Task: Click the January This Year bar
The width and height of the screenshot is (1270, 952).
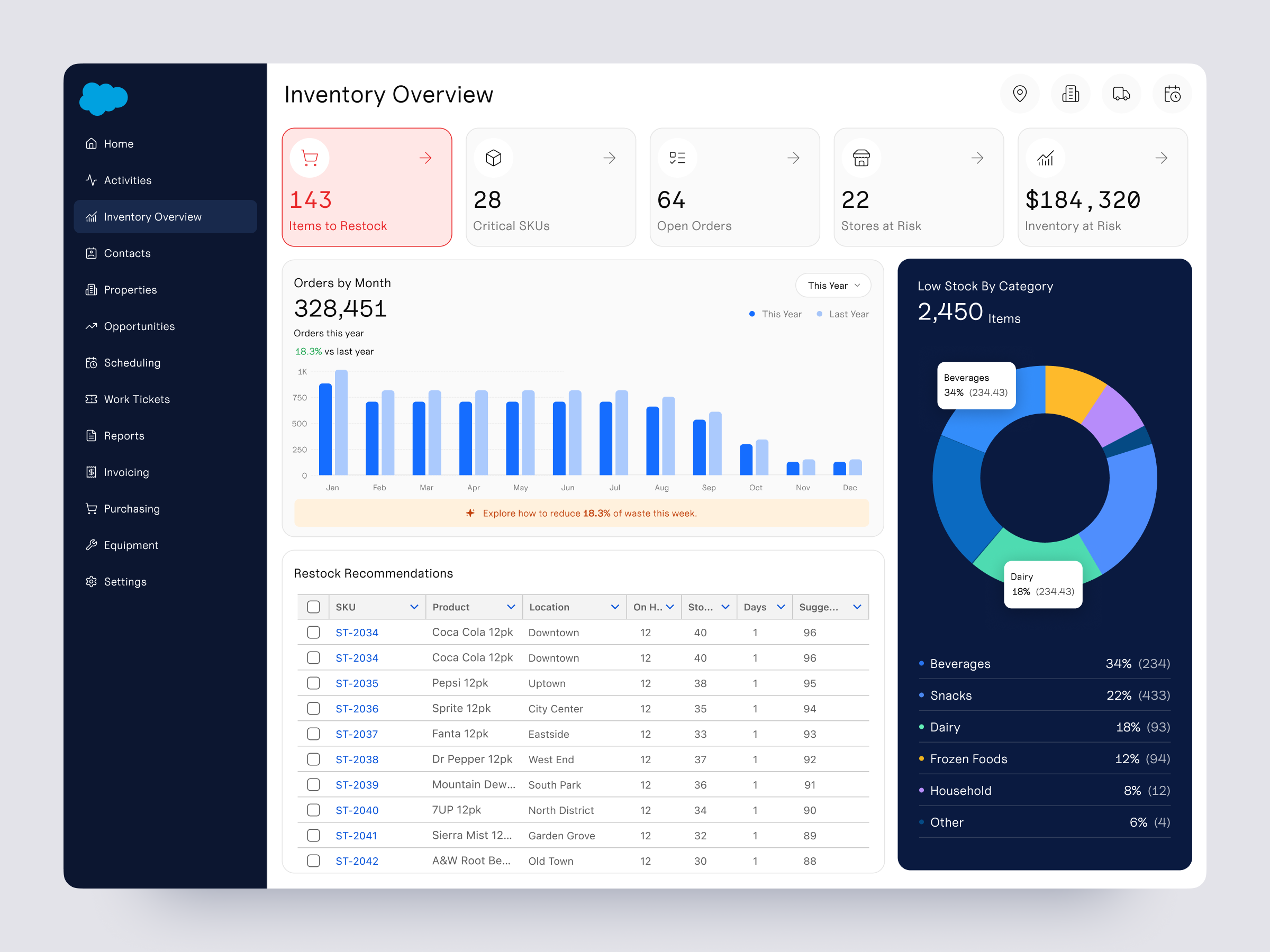Action: click(325, 429)
